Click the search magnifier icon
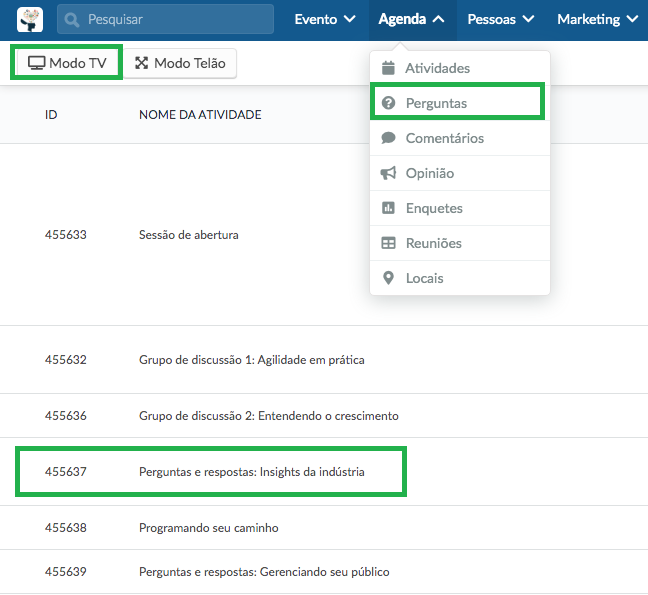Screen dimensions: 648x595 72,19
